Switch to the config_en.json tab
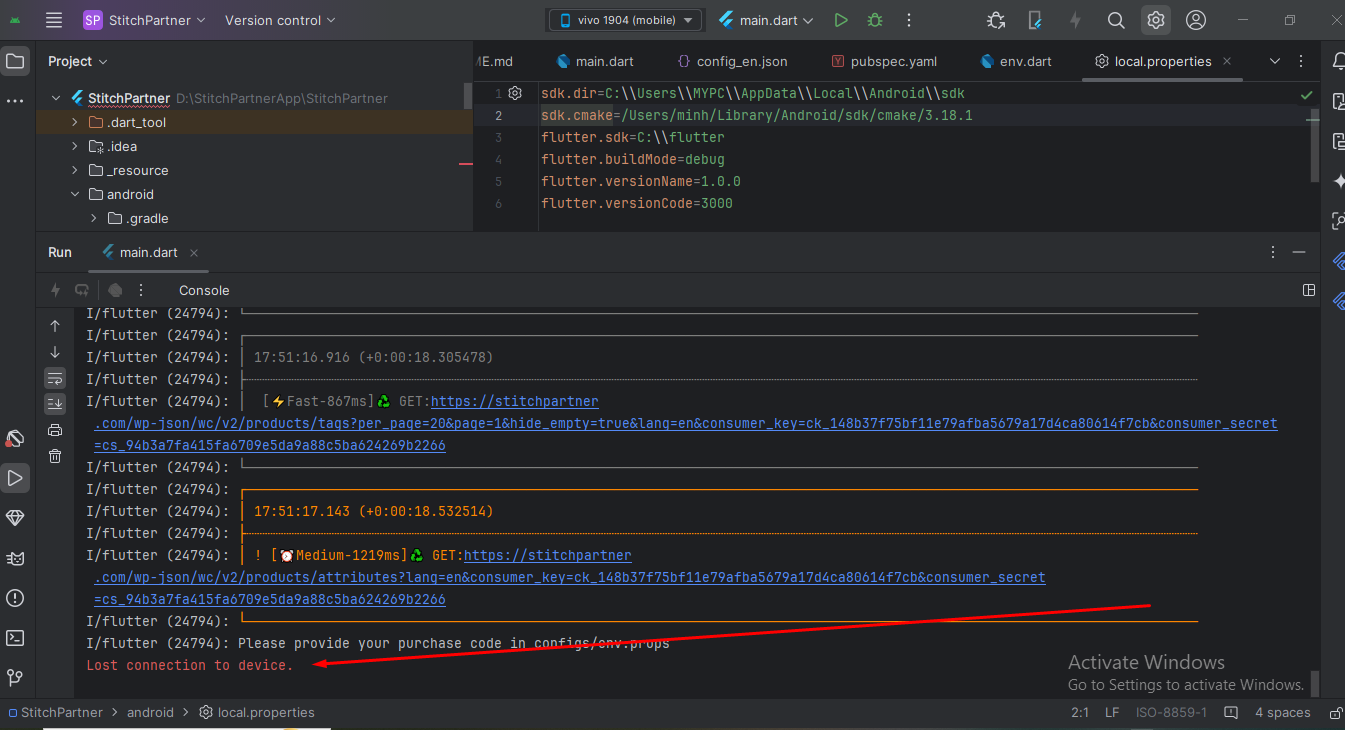The height and width of the screenshot is (730, 1345). tap(733, 61)
